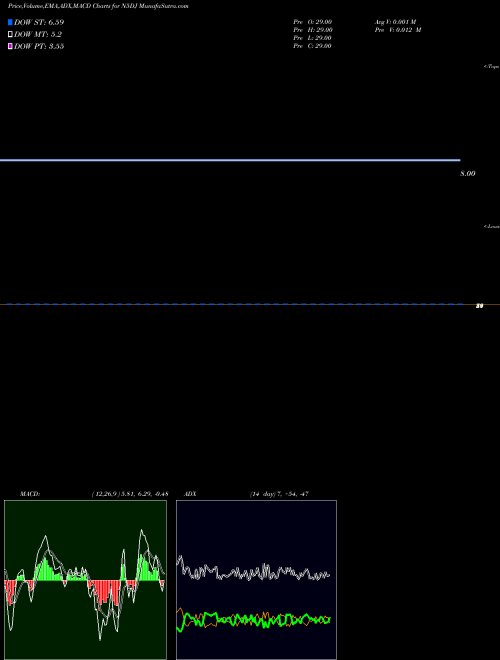This screenshot has height=660, width=500.
Task: Click the '8.00' axis label
Action: (468, 173)
